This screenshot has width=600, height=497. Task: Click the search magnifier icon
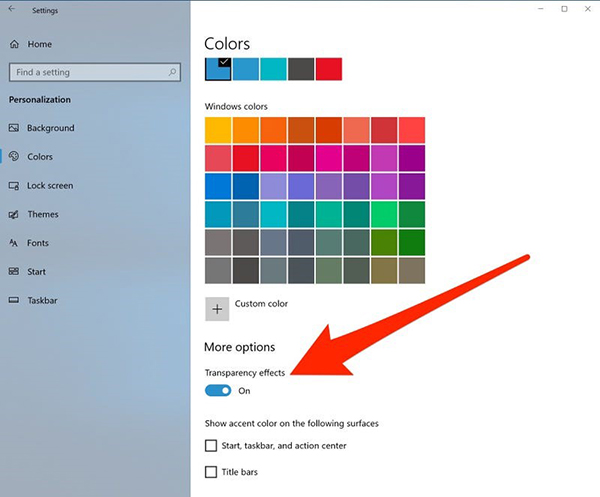point(173,73)
